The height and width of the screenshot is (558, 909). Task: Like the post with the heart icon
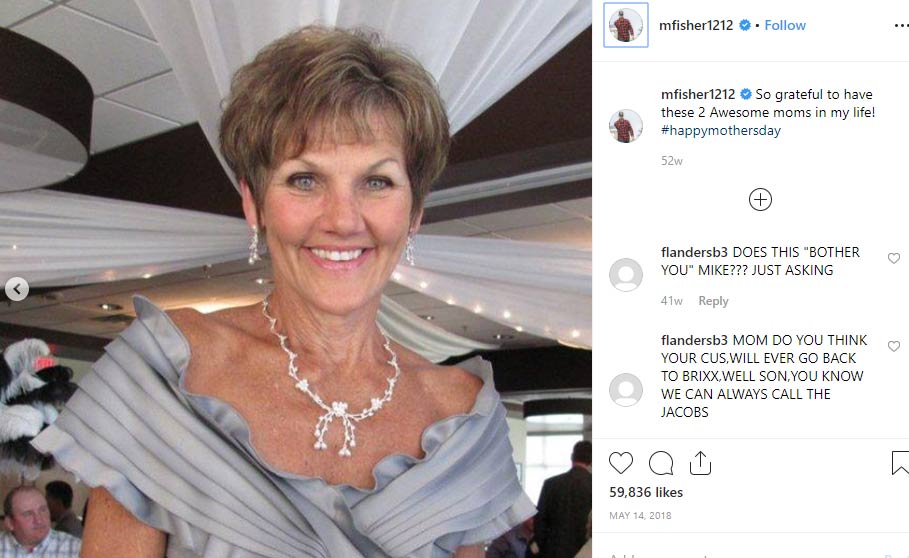(x=621, y=463)
